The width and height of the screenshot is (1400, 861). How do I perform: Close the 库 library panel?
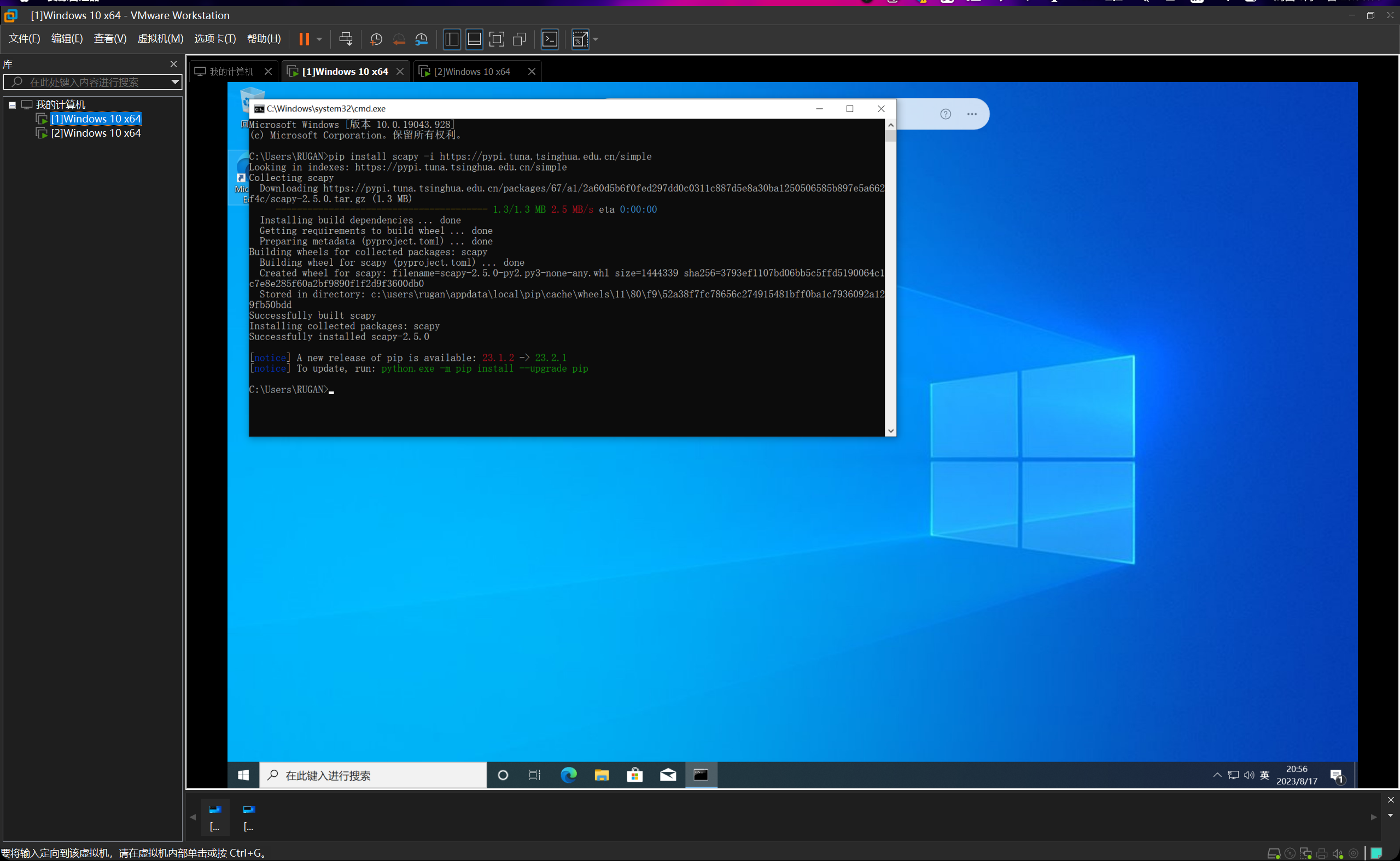click(174, 64)
